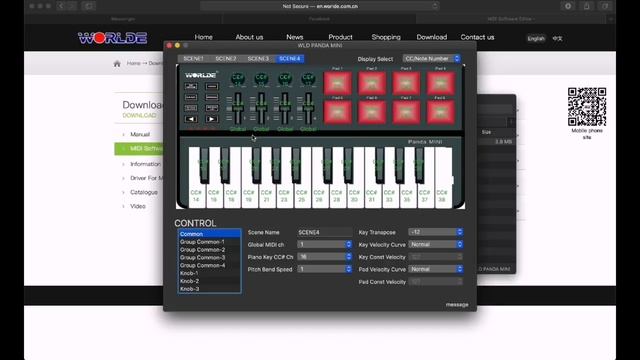
Task: Open the Global MIDI ch dropdown
Action: tap(325, 244)
